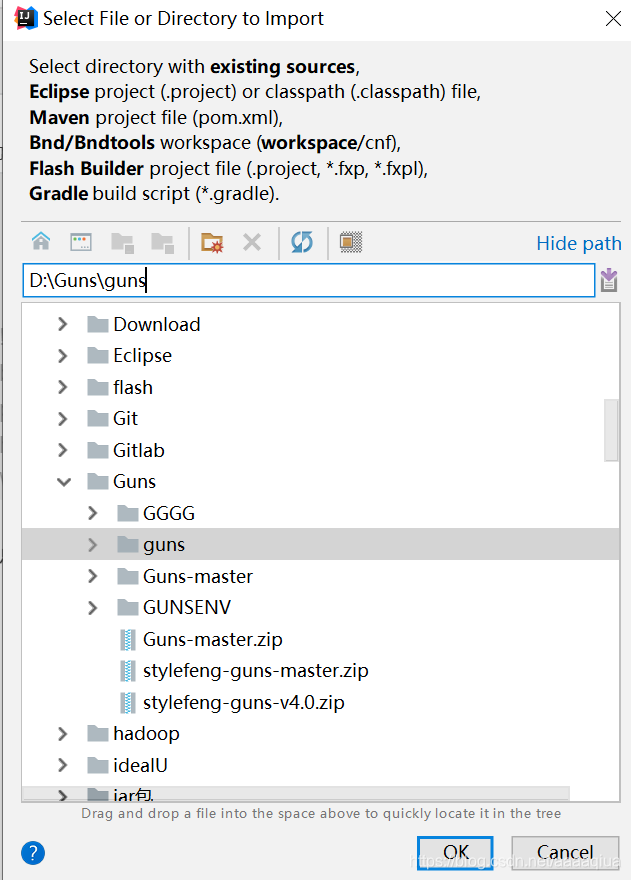Confirm selection with OK button
This screenshot has height=880, width=631.
point(455,852)
